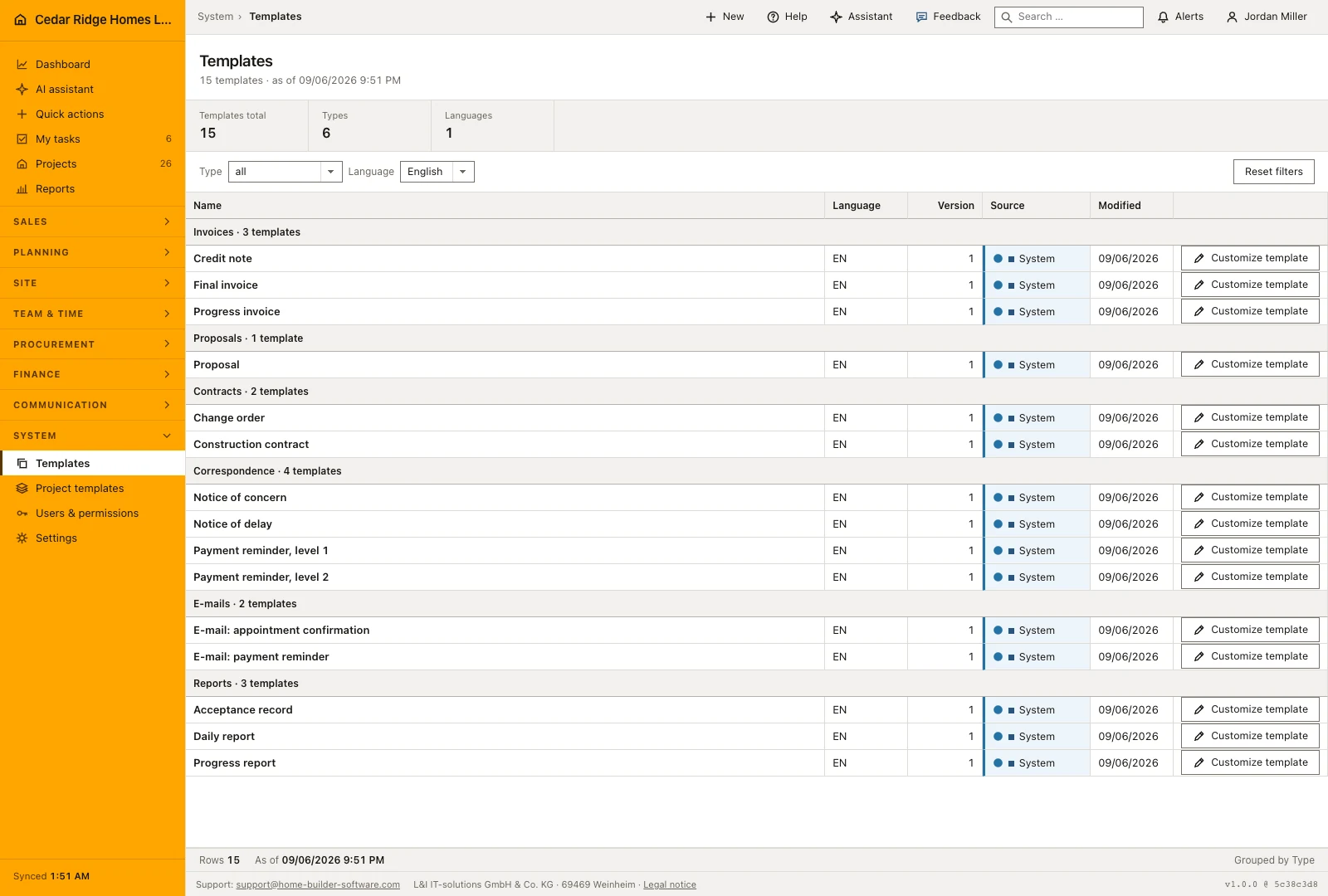Open the Language filter dropdown
This screenshot has width=1328, height=896.
point(437,172)
